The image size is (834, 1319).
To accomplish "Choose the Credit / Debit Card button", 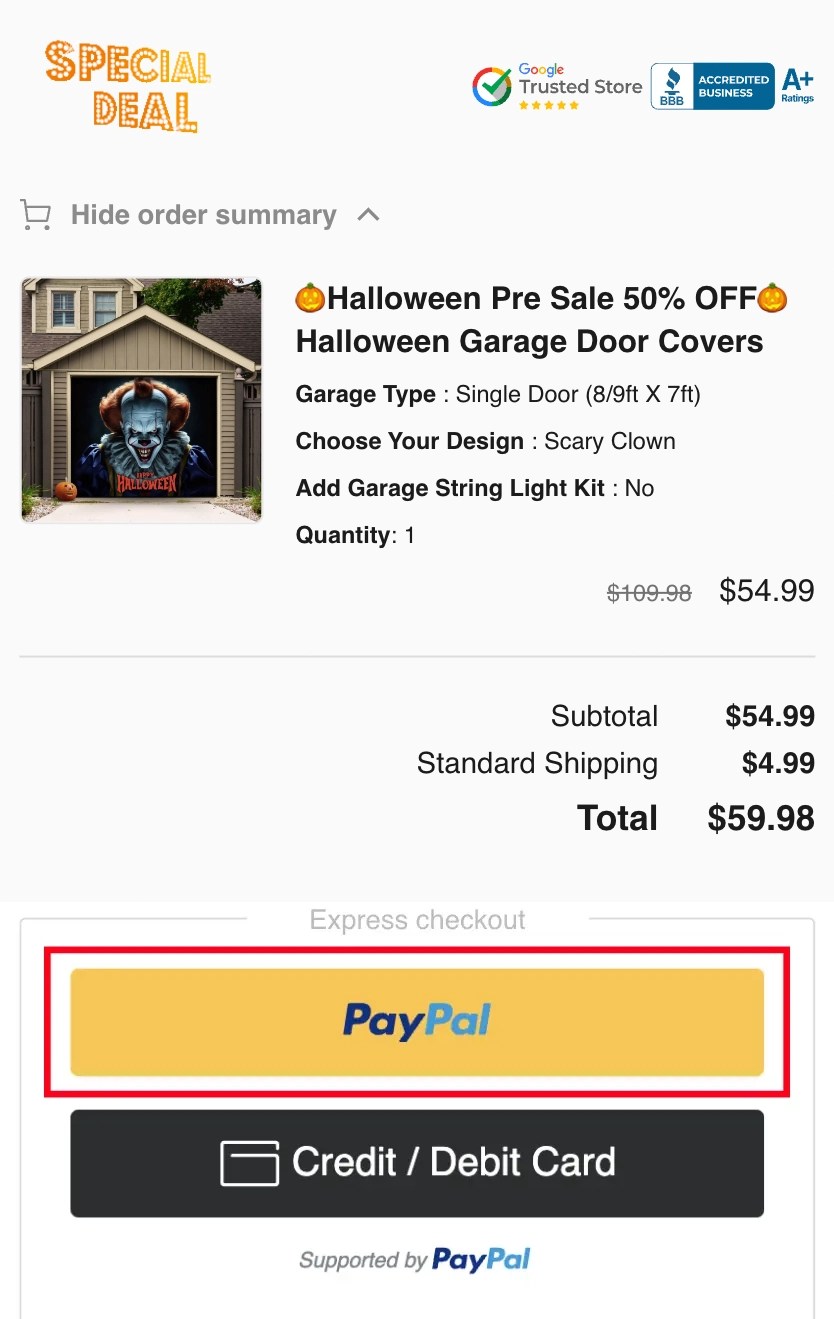I will 417,1163.
